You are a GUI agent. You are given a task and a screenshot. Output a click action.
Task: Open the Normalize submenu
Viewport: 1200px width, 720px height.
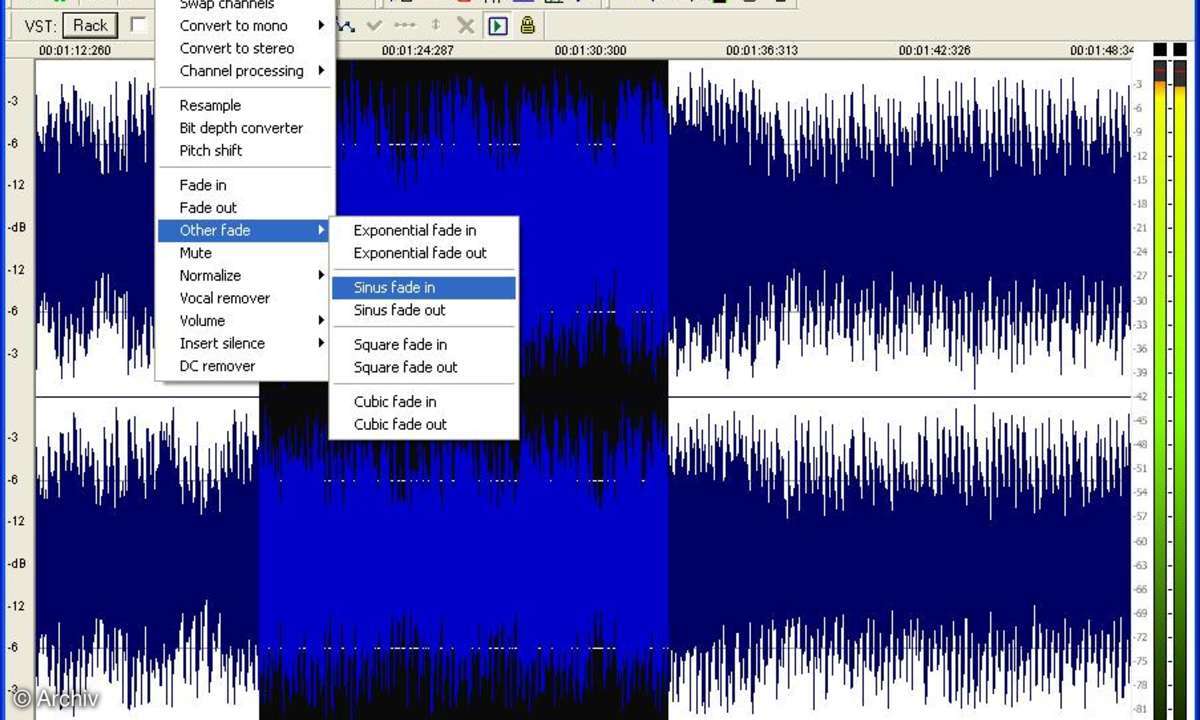tap(243, 275)
